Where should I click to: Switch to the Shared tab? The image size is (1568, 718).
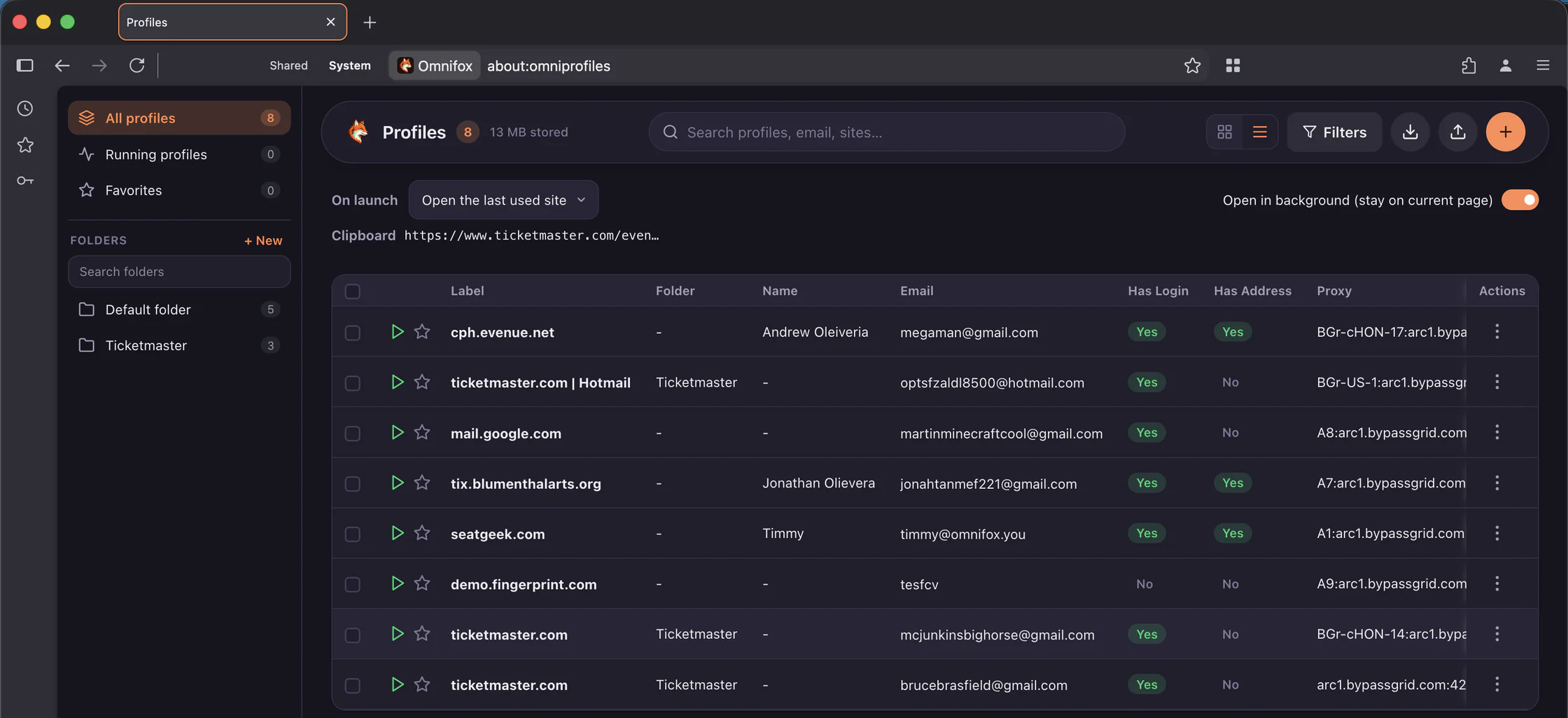point(288,65)
